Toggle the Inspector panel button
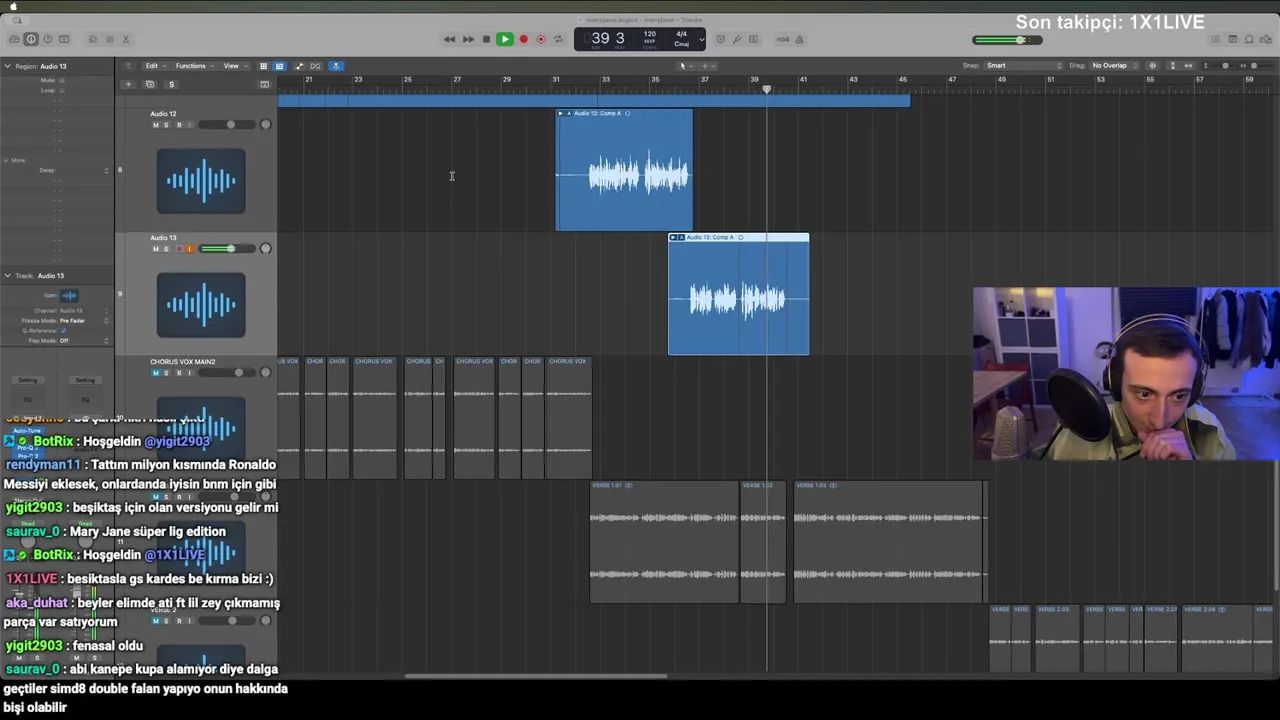Viewport: 1280px width, 720px height. (x=31, y=39)
